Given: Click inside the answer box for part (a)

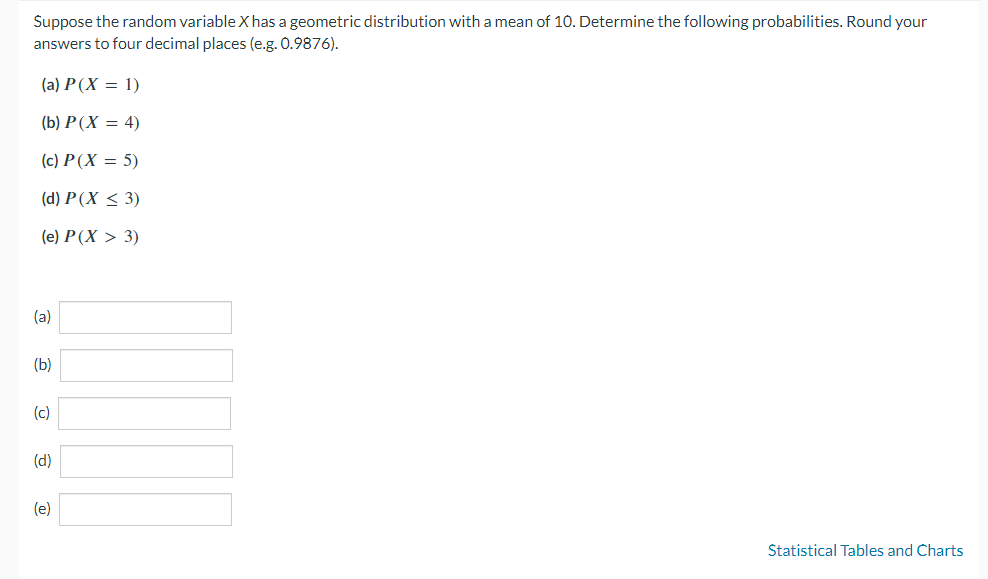Looking at the screenshot, I should [145, 317].
